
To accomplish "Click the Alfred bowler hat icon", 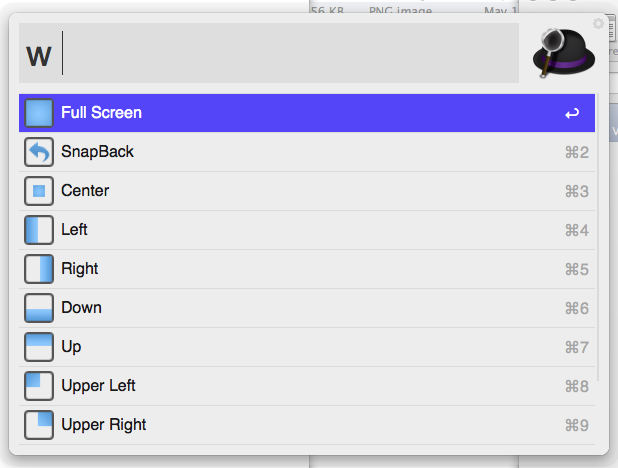I will (564, 53).
